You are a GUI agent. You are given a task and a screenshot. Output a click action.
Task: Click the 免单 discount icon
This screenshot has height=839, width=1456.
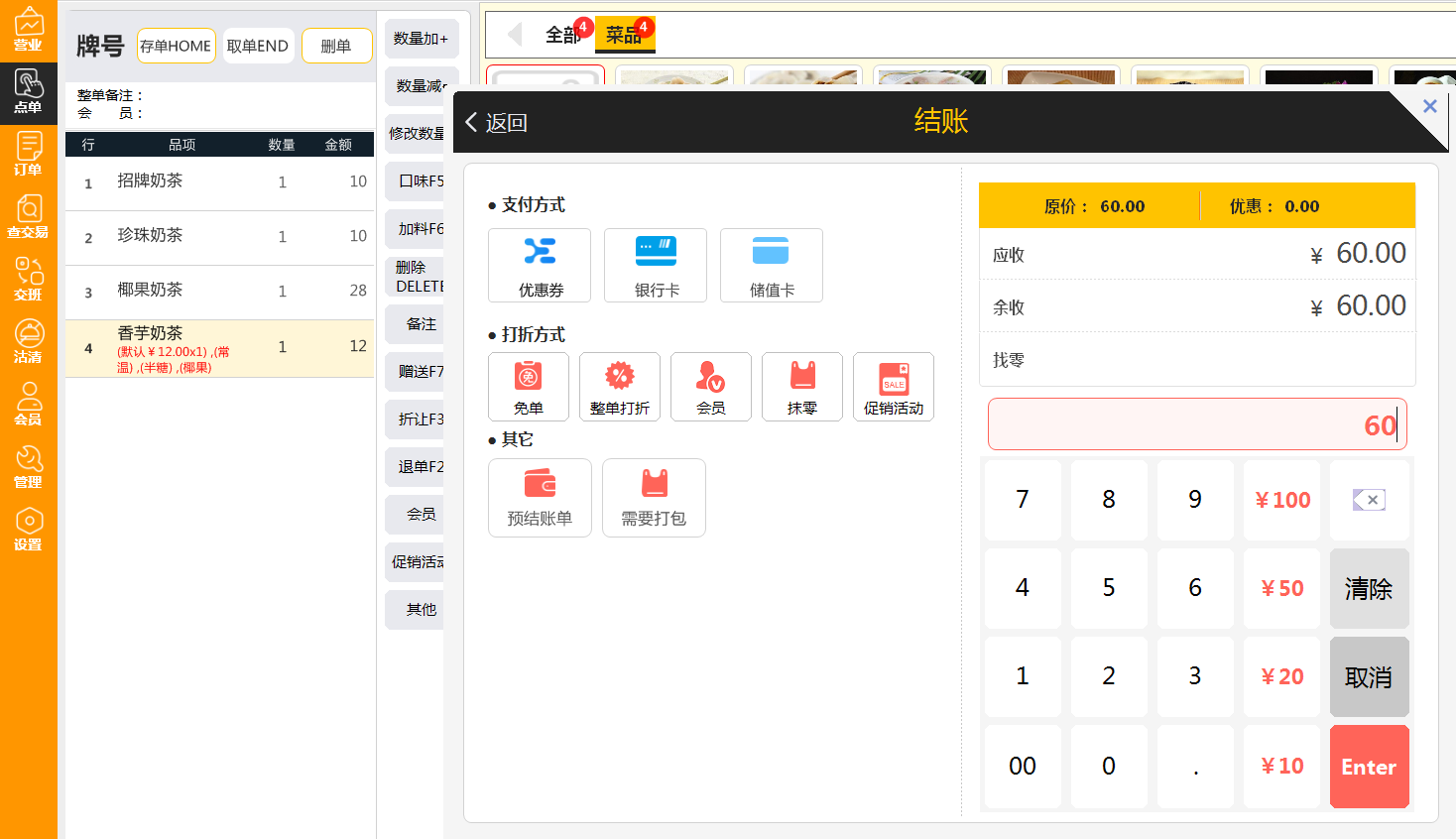(528, 387)
